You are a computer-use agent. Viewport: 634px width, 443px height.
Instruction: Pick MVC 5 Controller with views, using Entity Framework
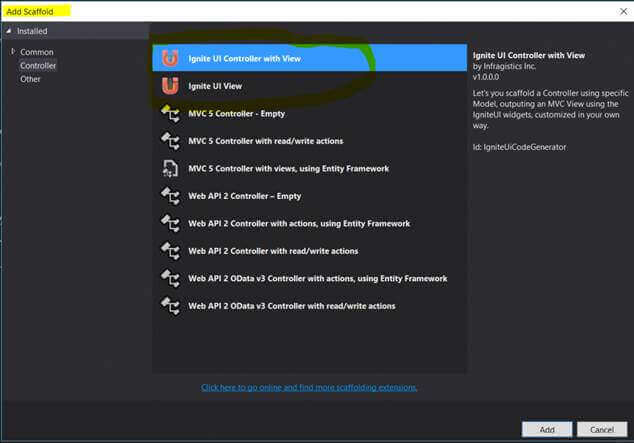(x=310, y=169)
